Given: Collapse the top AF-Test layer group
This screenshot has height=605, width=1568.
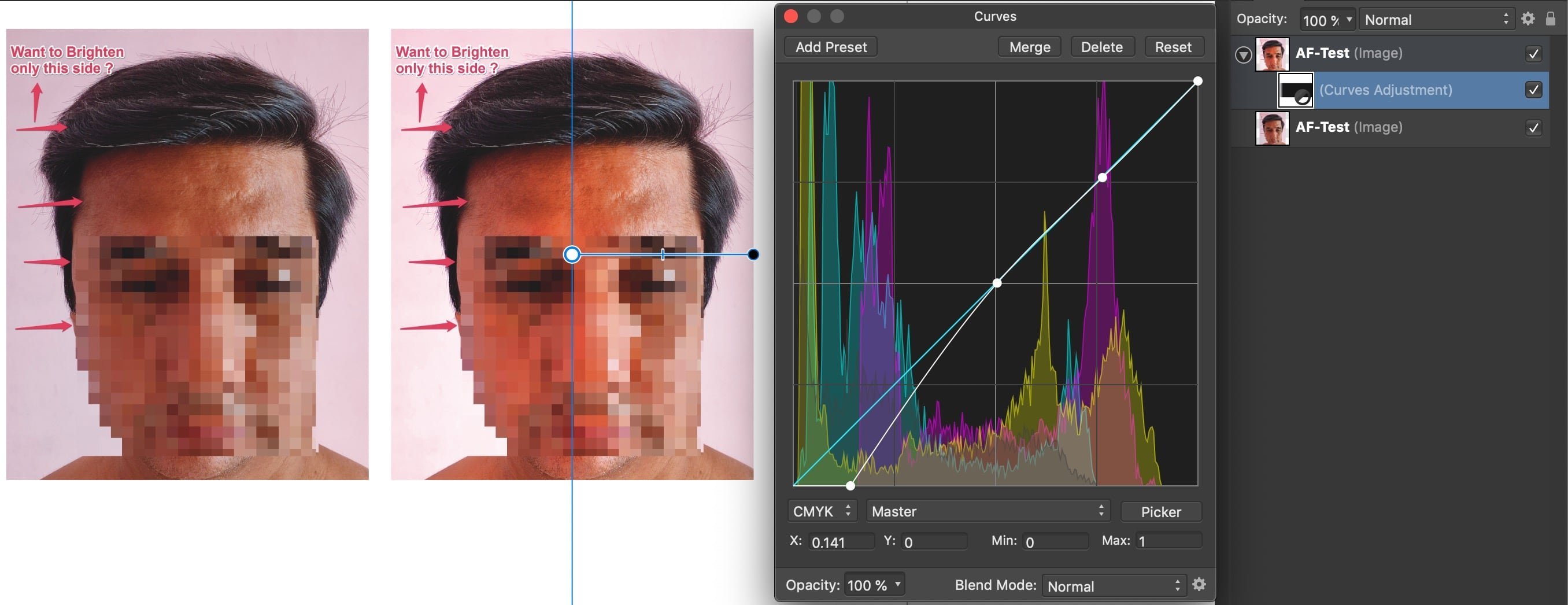Looking at the screenshot, I should tap(1243, 56).
